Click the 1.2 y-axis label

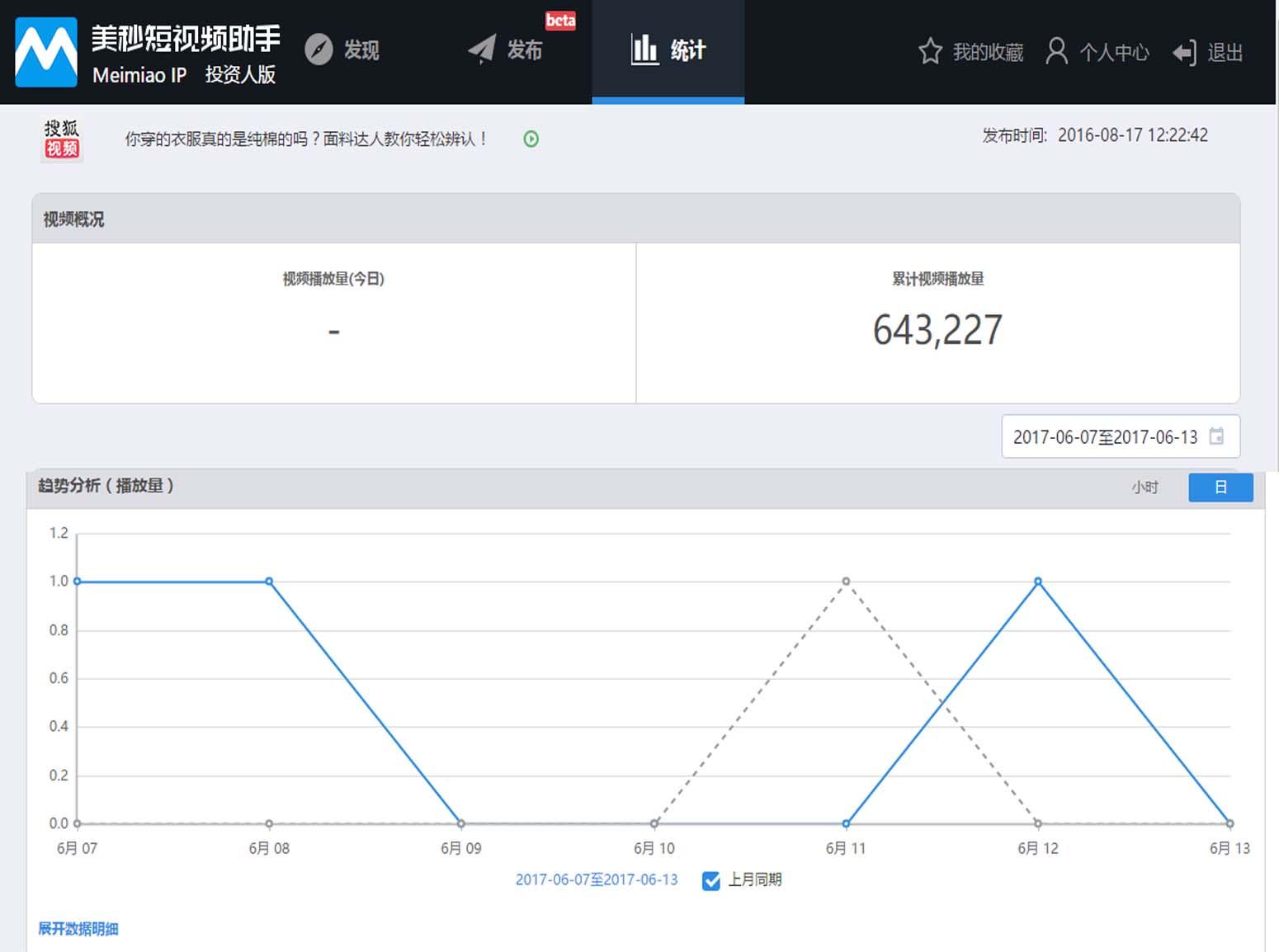(59, 533)
